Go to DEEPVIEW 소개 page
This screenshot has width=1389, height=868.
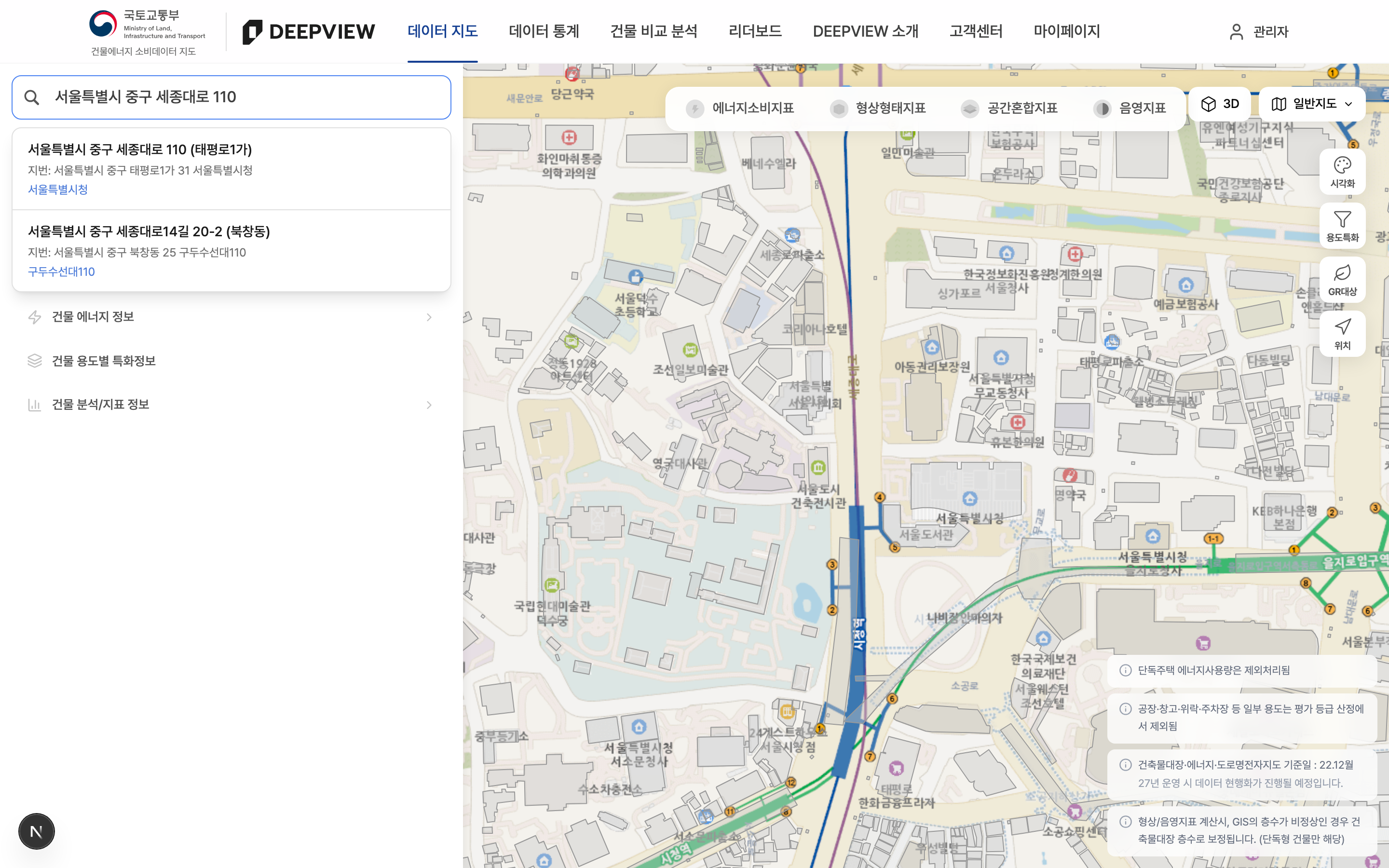(866, 31)
